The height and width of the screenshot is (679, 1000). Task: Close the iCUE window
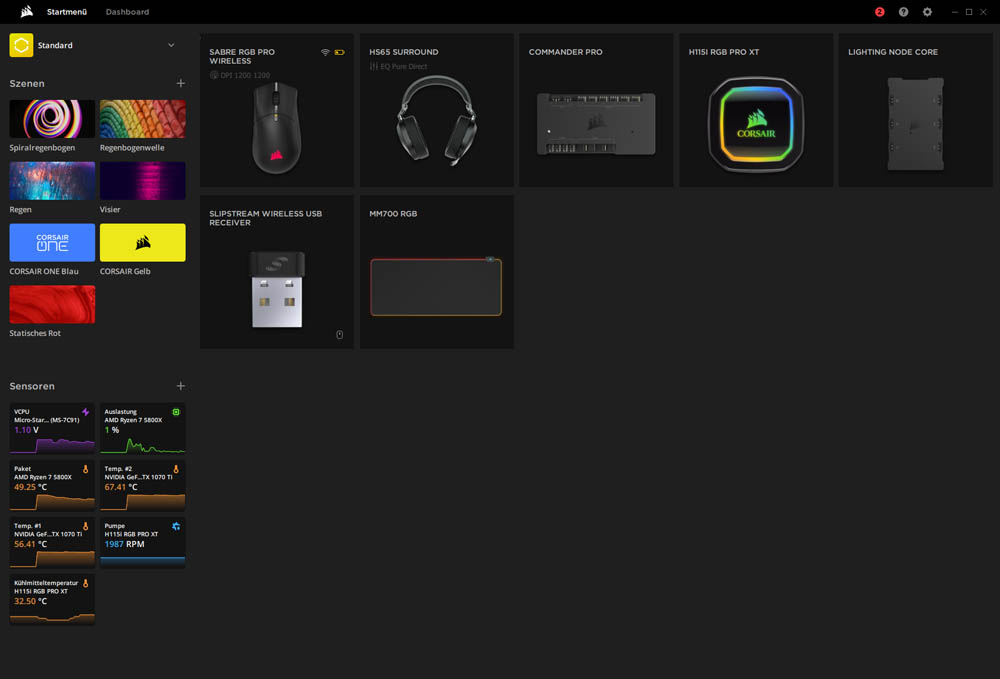[983, 11]
